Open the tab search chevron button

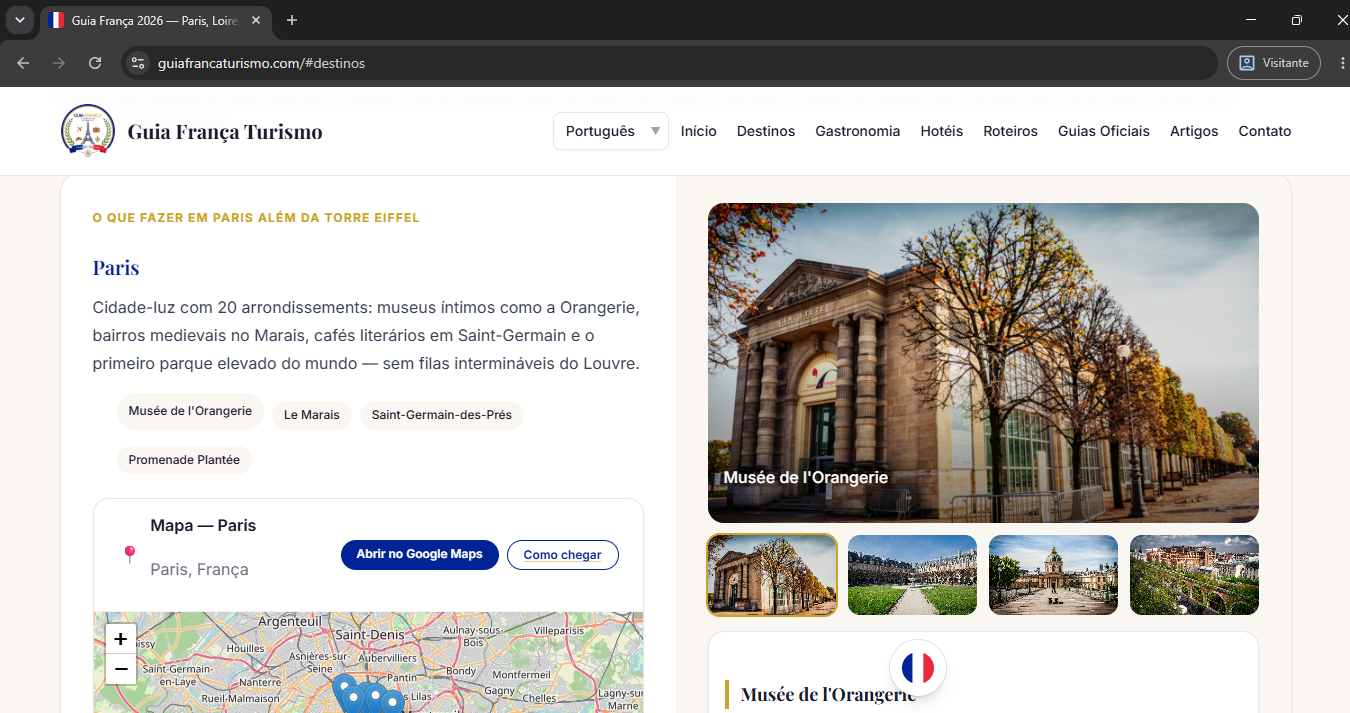pos(19,20)
